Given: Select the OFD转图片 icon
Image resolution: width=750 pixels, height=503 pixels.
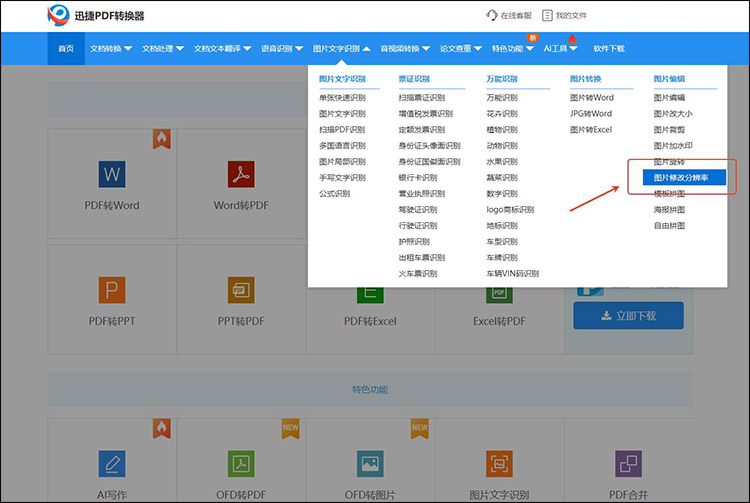Looking at the screenshot, I should point(370,463).
